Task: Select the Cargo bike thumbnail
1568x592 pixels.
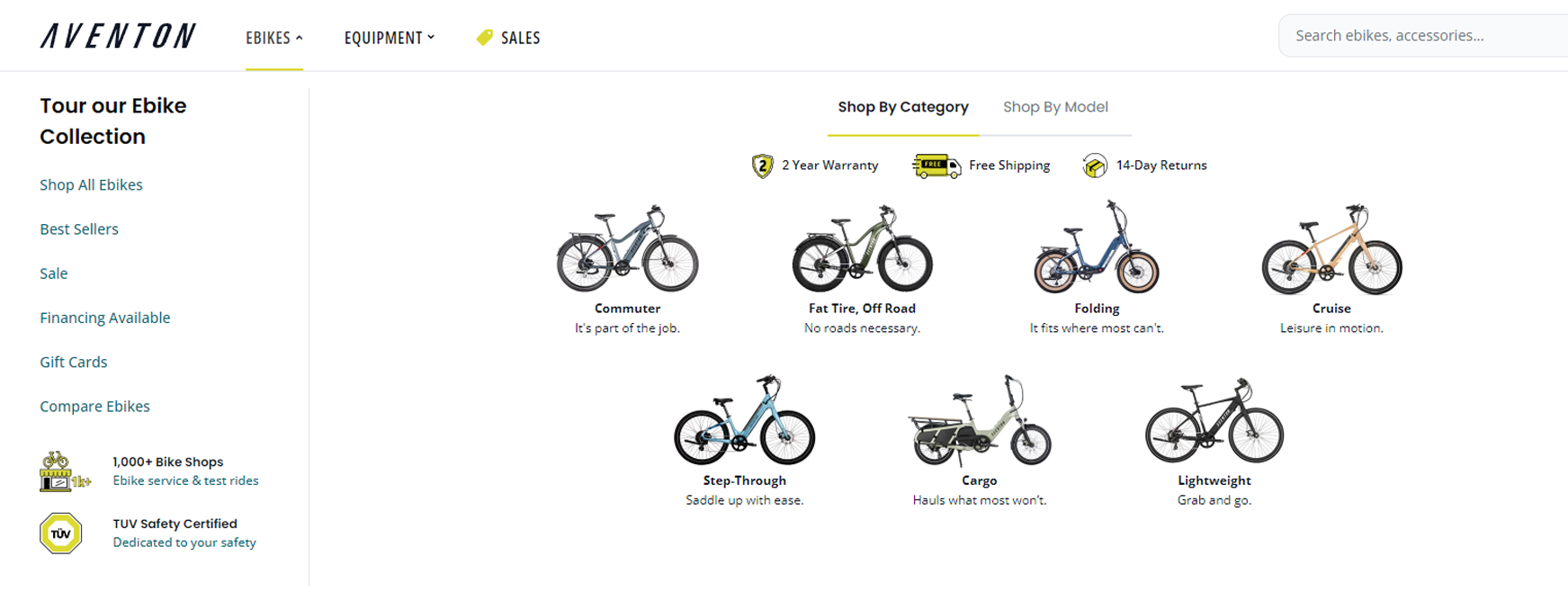Action: pos(979,423)
